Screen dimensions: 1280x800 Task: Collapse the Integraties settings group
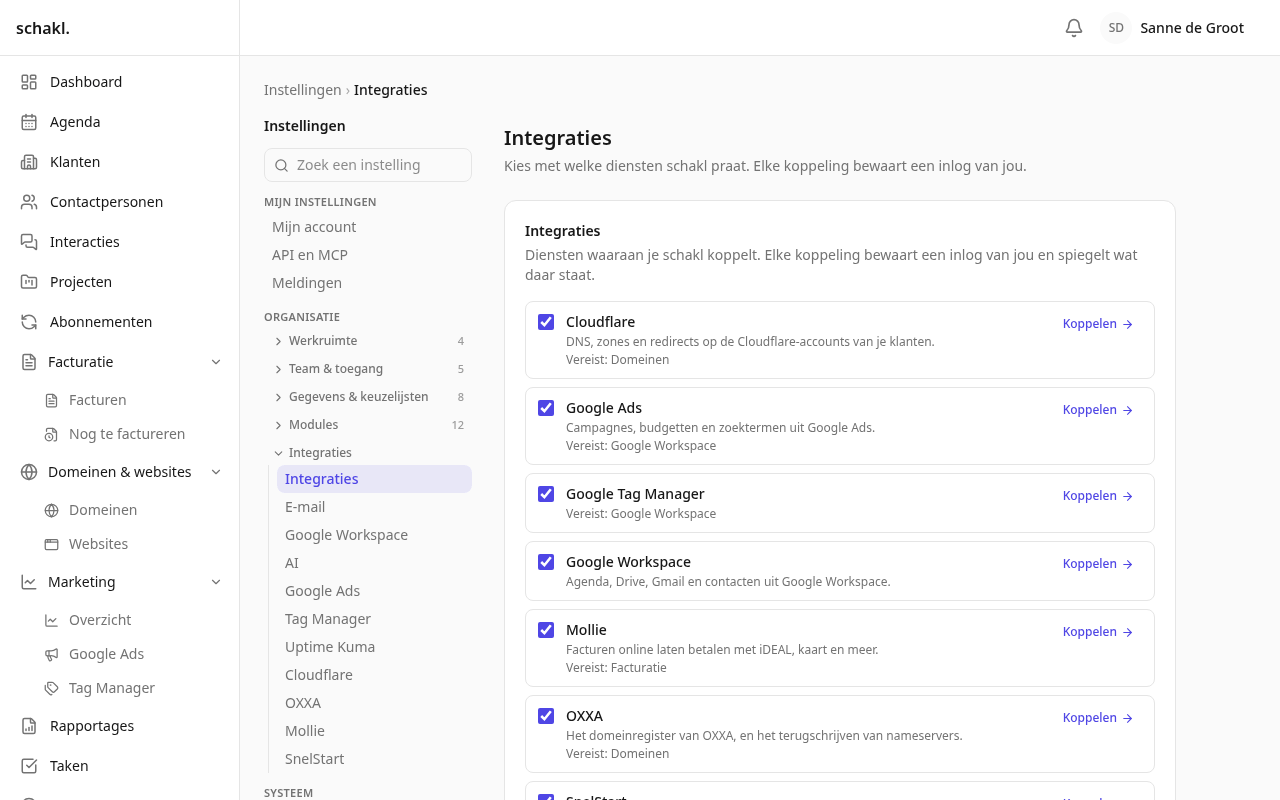coord(370,453)
